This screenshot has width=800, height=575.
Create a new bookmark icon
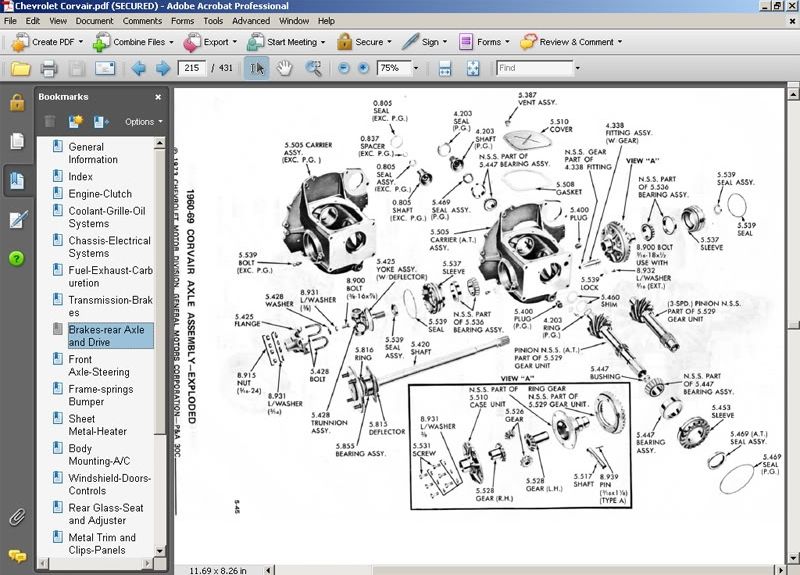(76, 121)
